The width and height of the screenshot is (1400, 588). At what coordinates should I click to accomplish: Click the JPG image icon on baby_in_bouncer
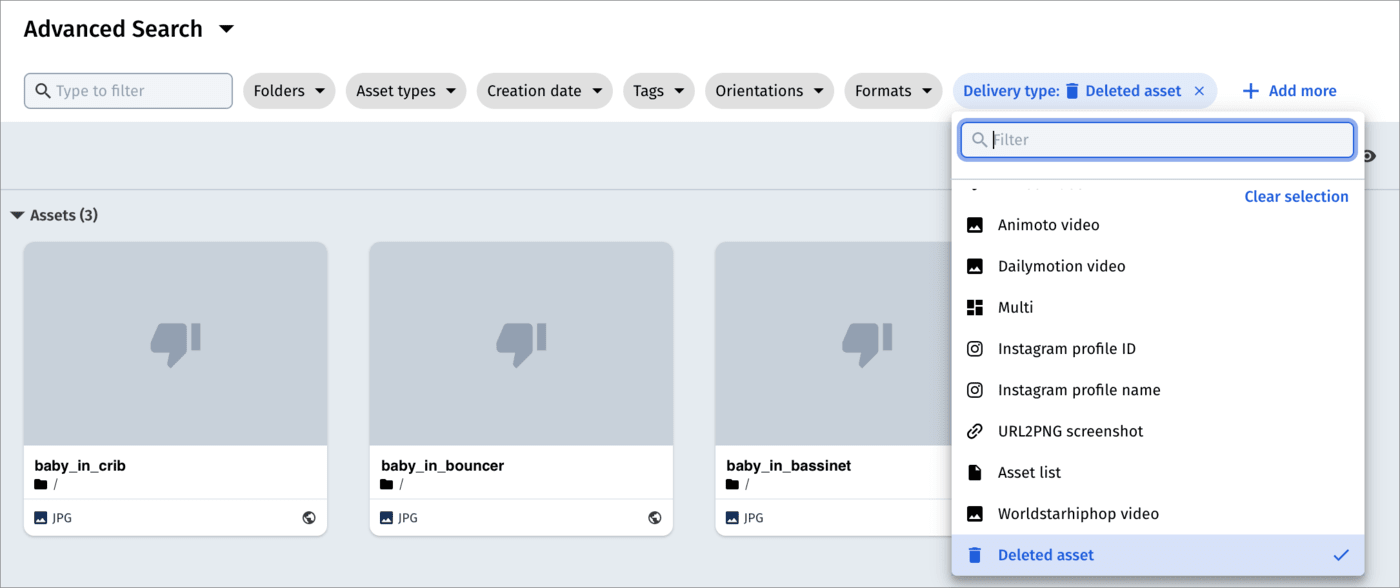(387, 518)
